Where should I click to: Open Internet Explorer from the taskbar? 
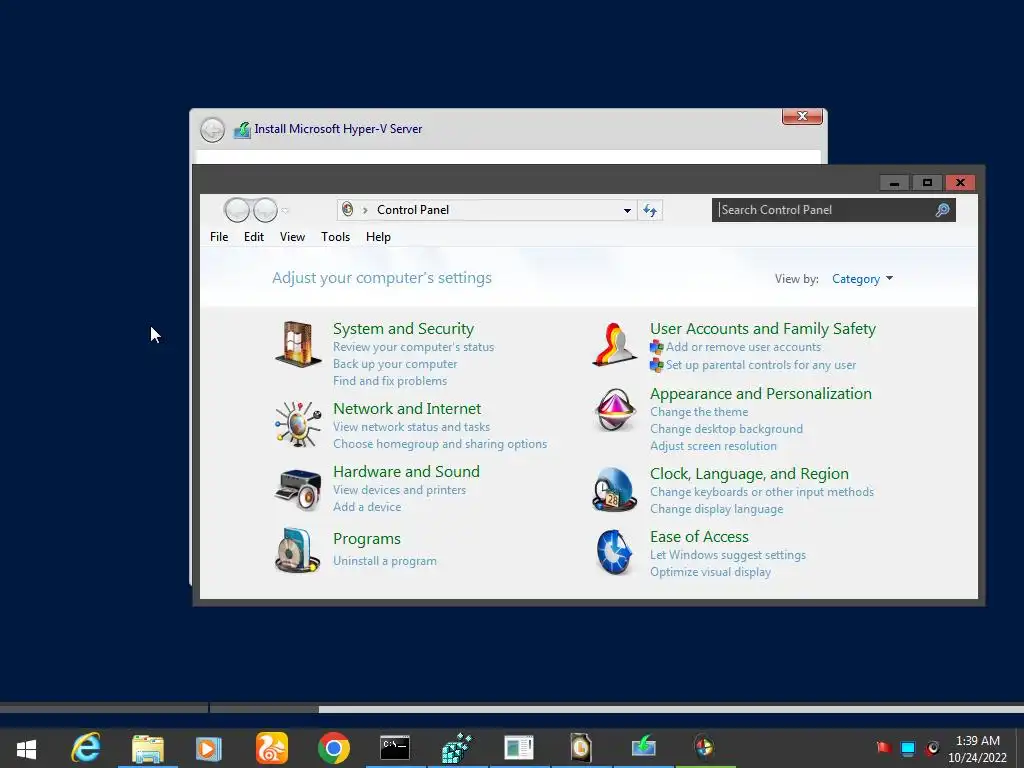tap(86, 748)
